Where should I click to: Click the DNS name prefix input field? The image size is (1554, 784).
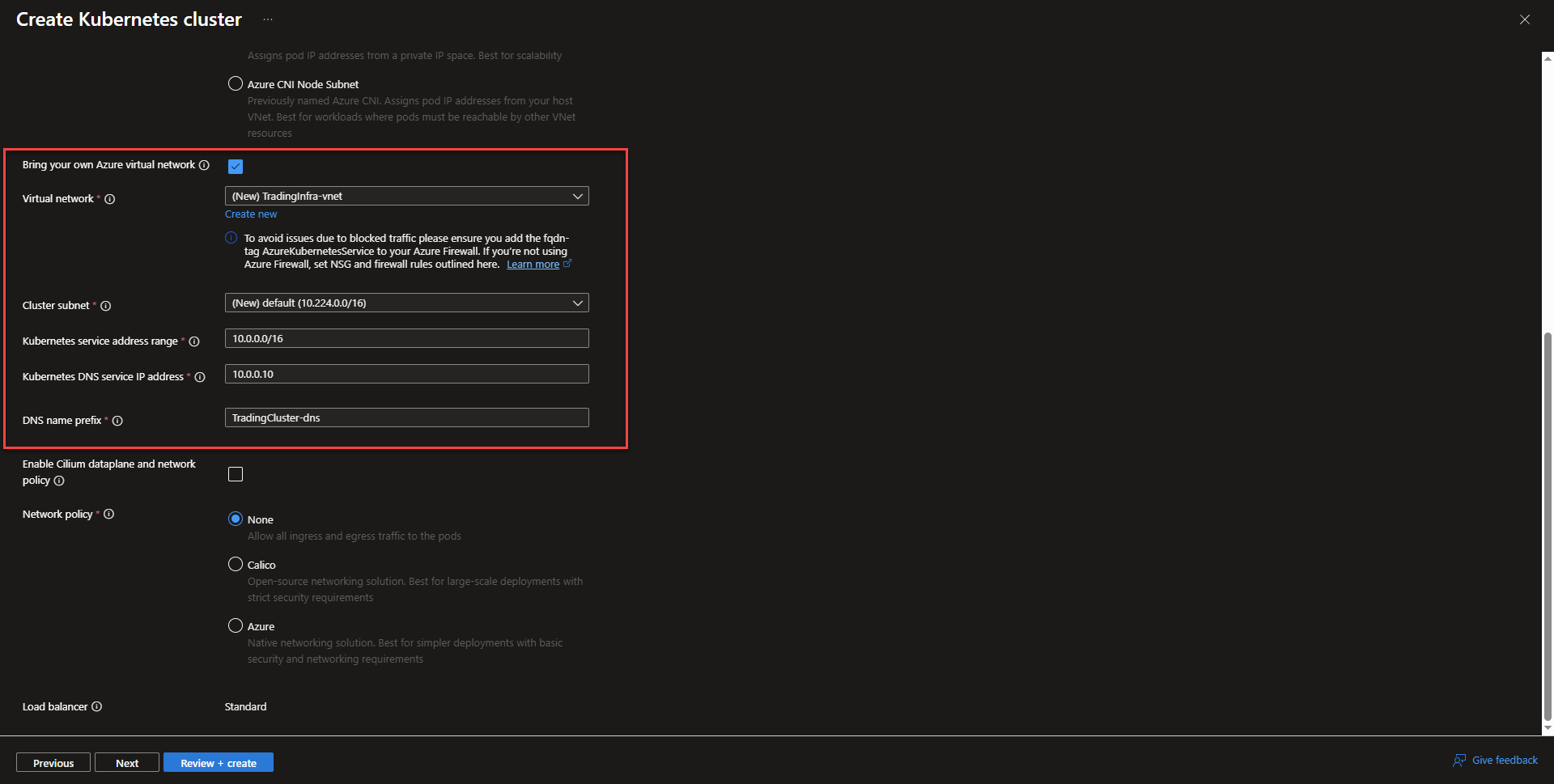(x=406, y=418)
